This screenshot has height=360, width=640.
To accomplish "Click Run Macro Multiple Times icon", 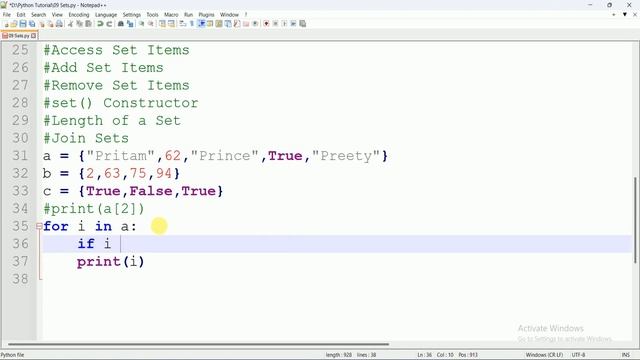I will pos(293,24).
